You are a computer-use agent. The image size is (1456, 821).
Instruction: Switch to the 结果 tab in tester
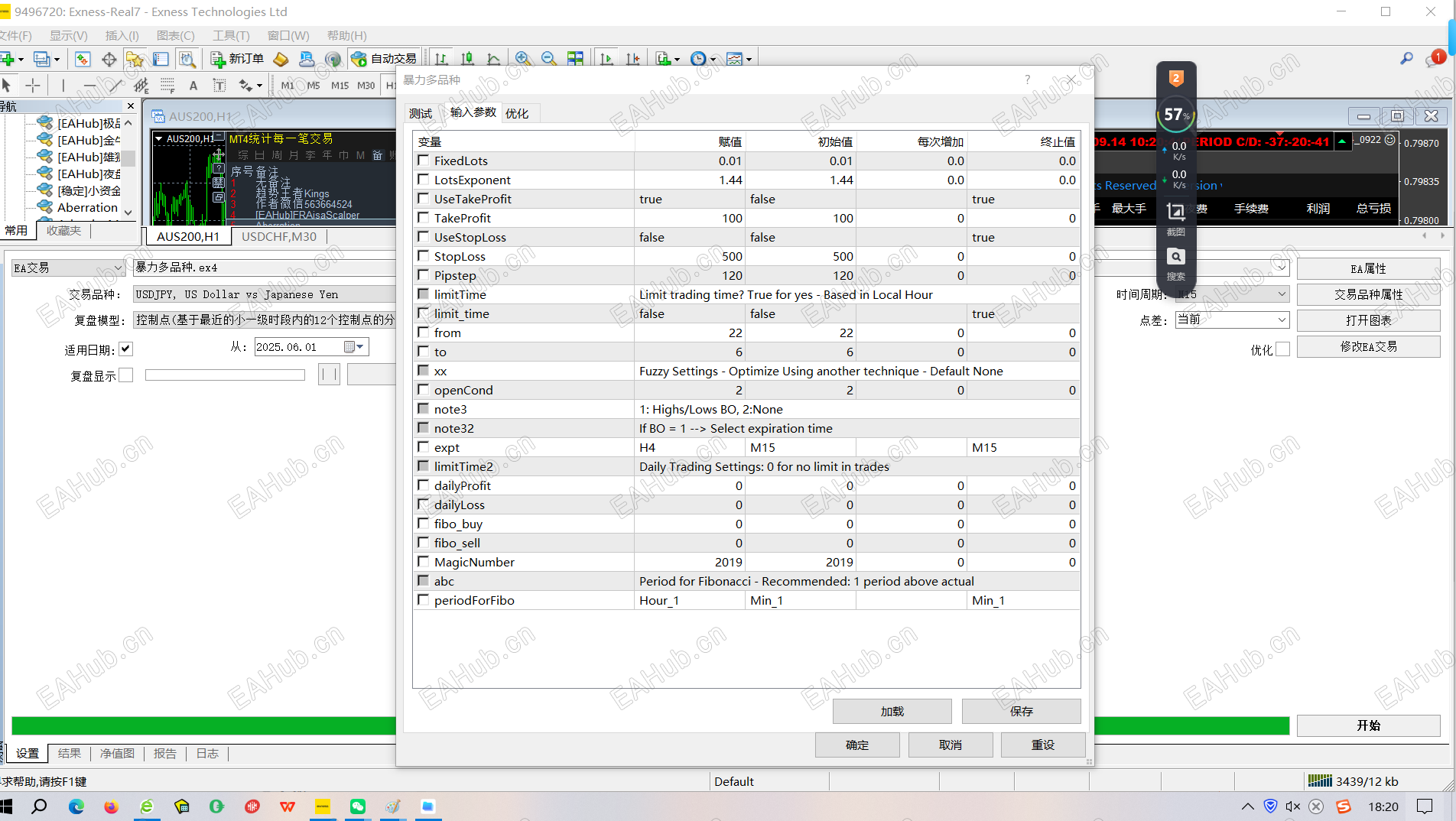tap(70, 754)
